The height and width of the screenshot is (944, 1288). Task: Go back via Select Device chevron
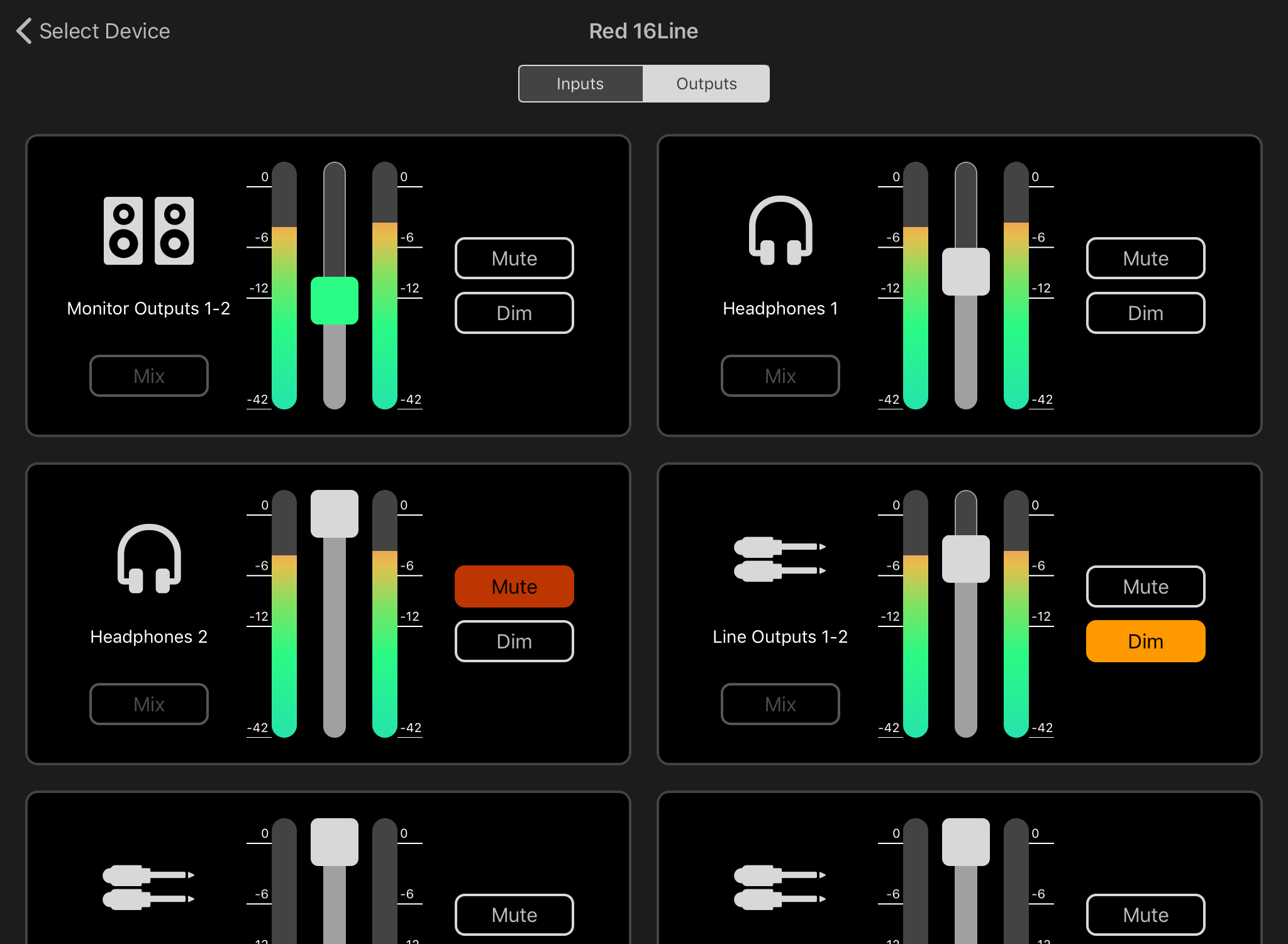click(24, 31)
